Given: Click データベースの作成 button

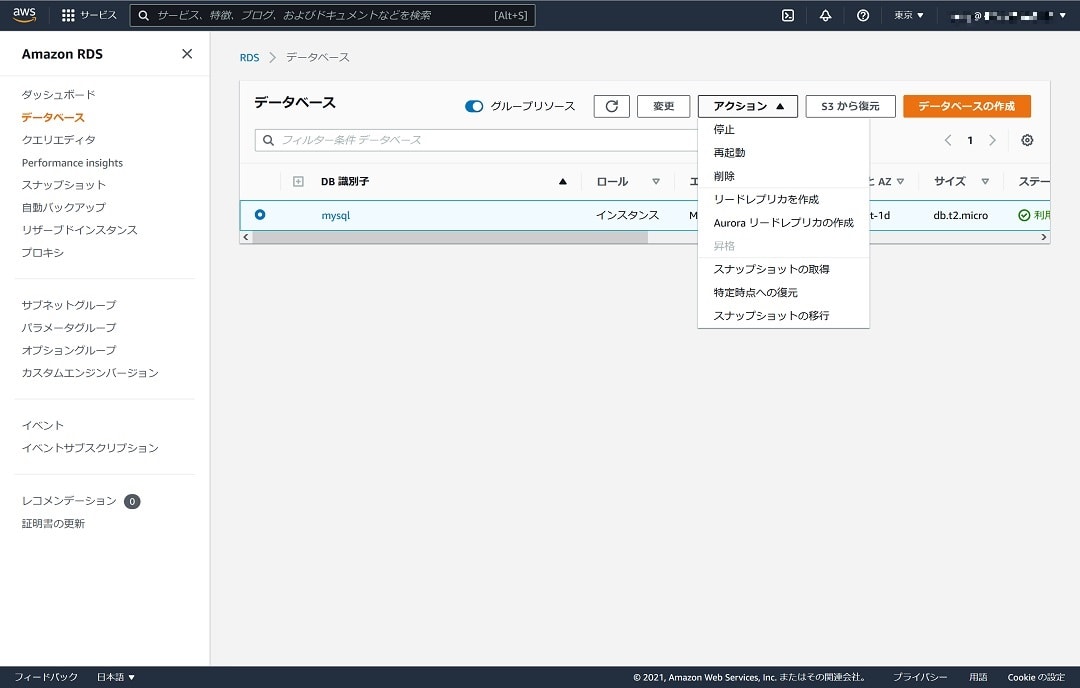Looking at the screenshot, I should pos(967,106).
